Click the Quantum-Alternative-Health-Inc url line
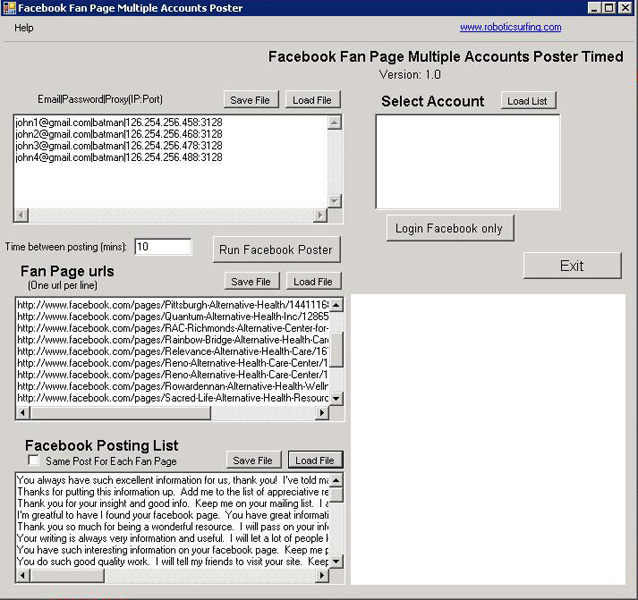This screenshot has width=638, height=600. pyautogui.click(x=173, y=316)
